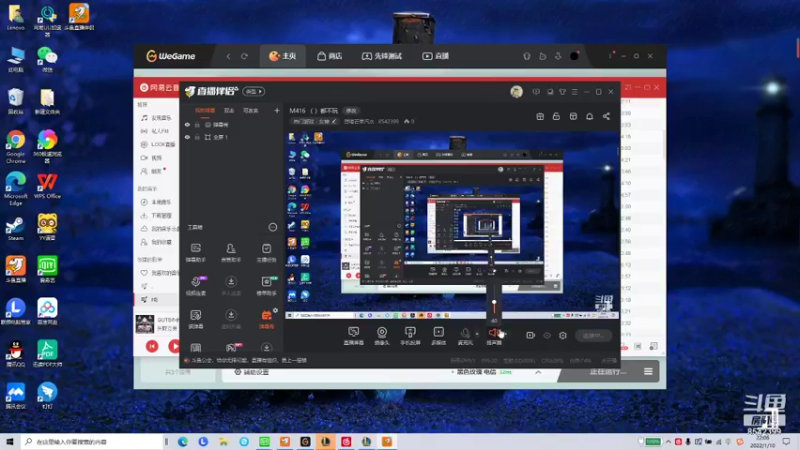Toggle visibility eye of 全屏 1 layer
Image resolution: width=800 pixels, height=450 pixels.
click(187, 137)
